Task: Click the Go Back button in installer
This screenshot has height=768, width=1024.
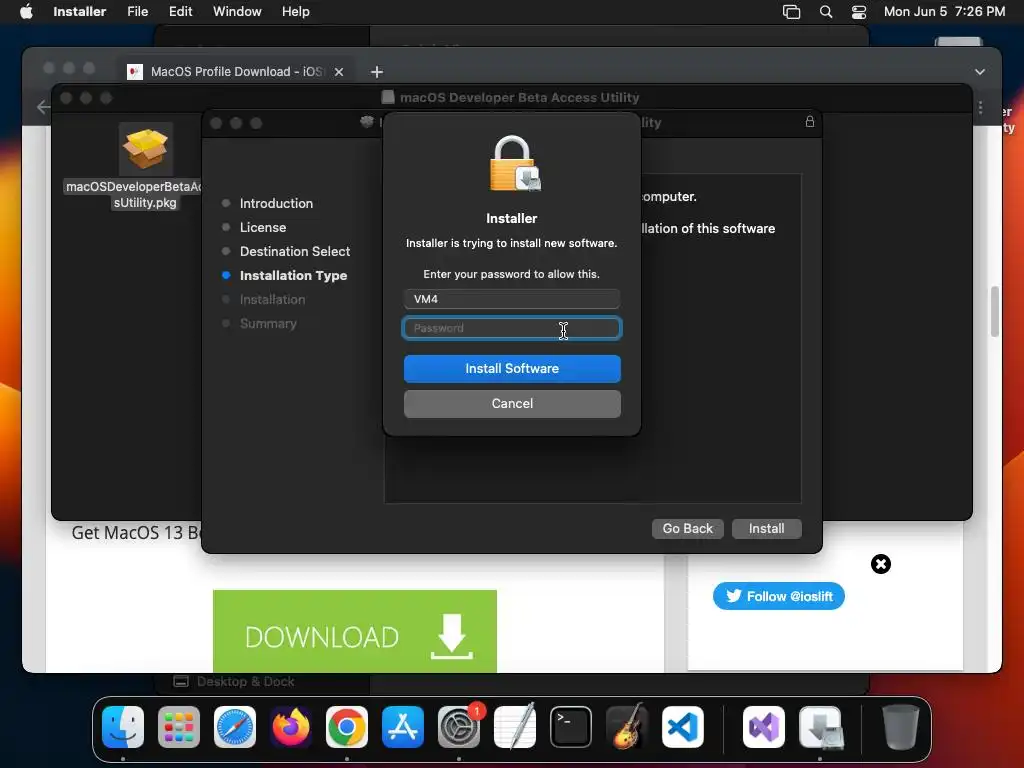Action: pos(688,528)
